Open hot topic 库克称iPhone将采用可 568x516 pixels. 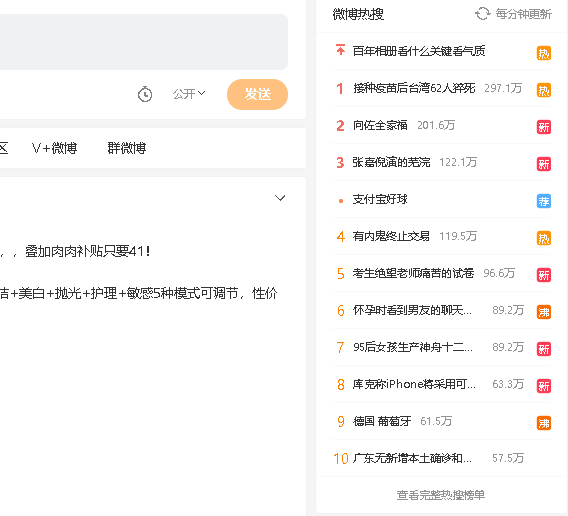[414, 384]
